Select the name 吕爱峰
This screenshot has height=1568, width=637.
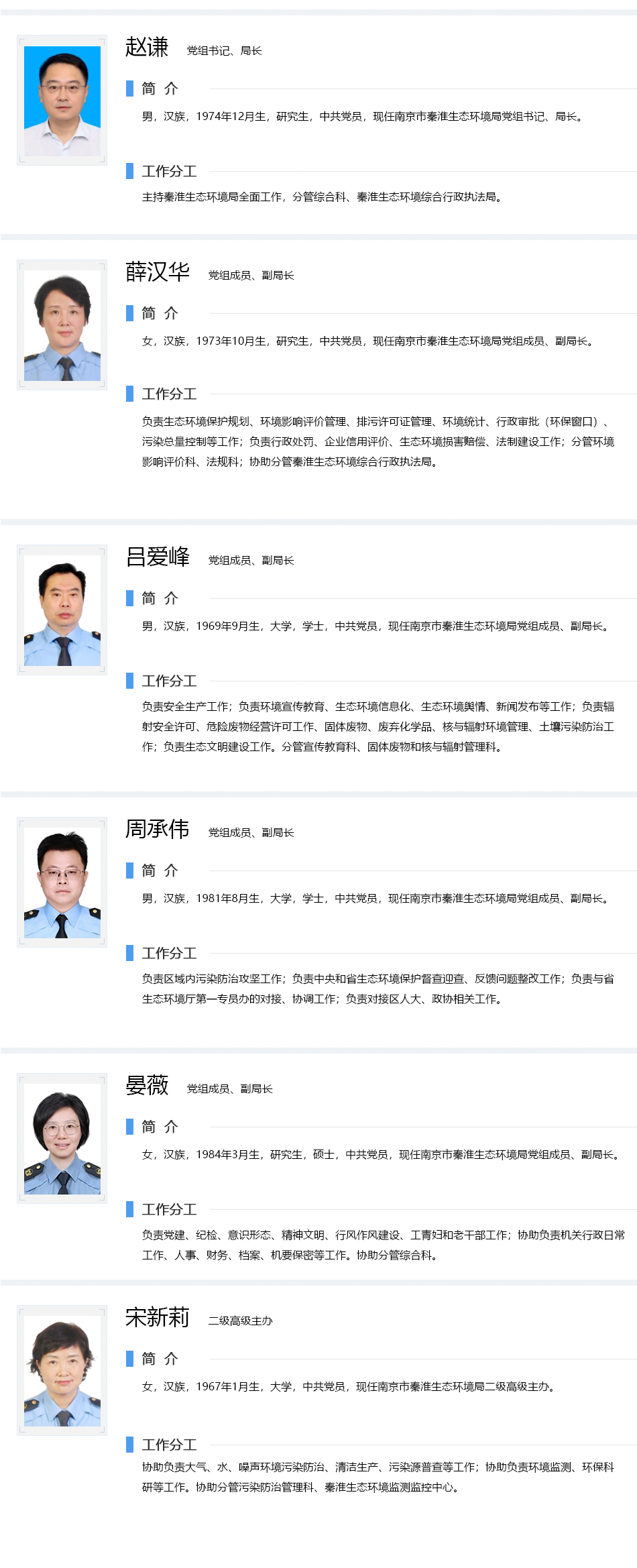pyautogui.click(x=158, y=557)
